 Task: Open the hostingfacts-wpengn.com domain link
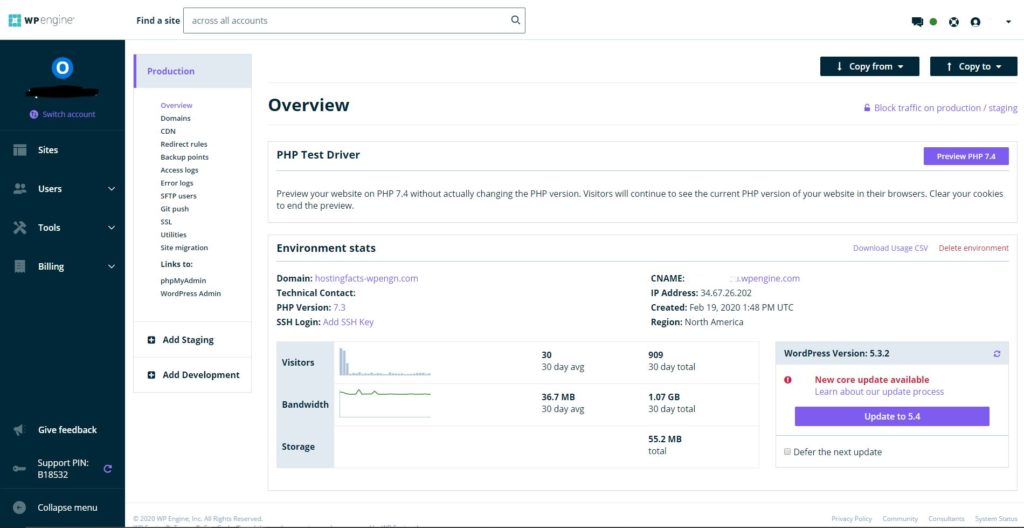[366, 278]
